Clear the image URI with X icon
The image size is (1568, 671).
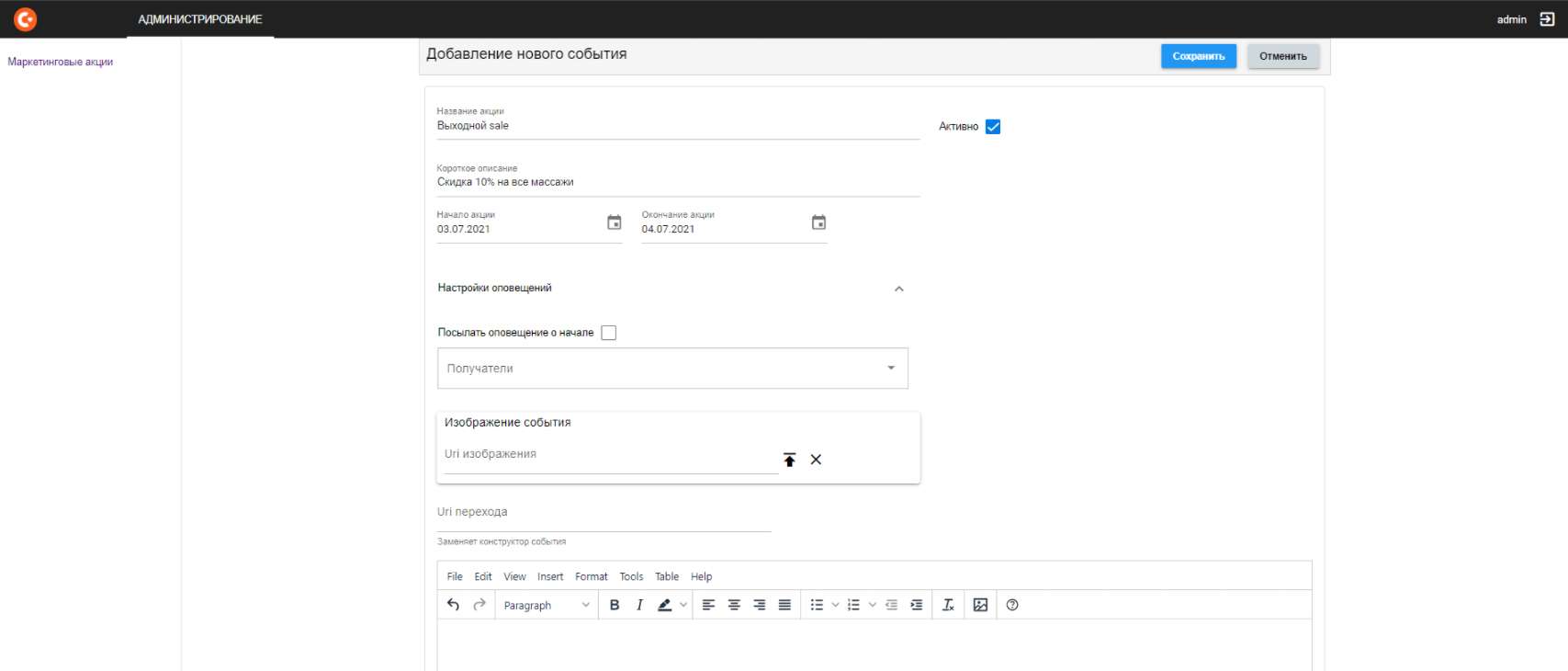(x=816, y=460)
